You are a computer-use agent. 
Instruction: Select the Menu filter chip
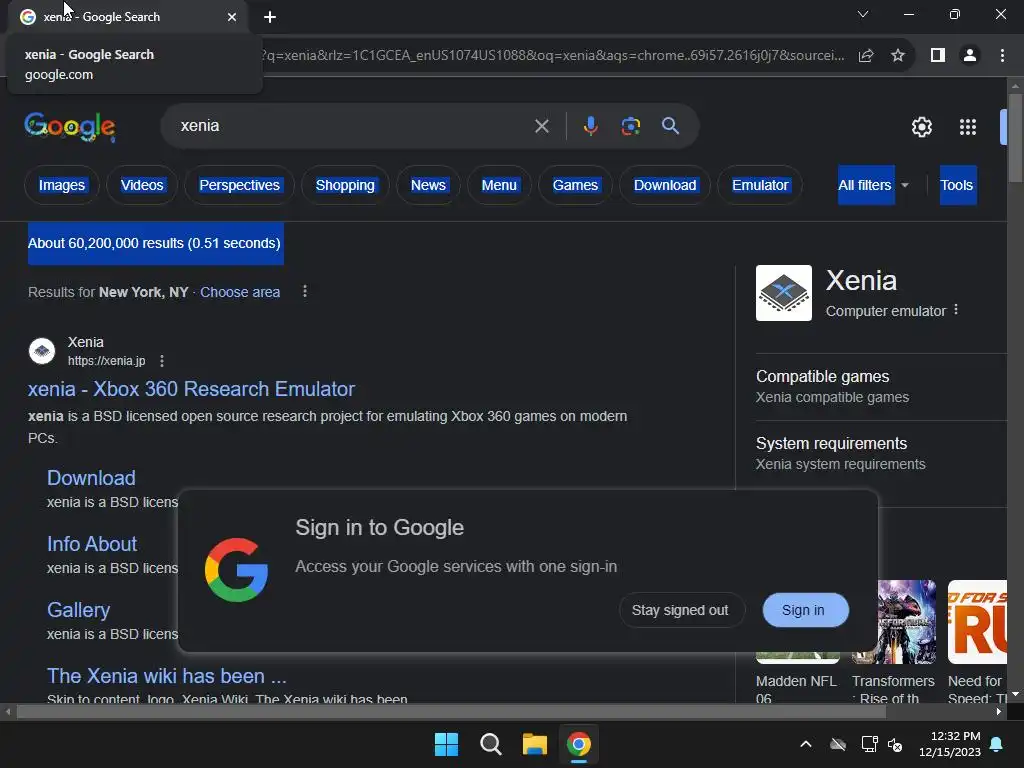499,185
